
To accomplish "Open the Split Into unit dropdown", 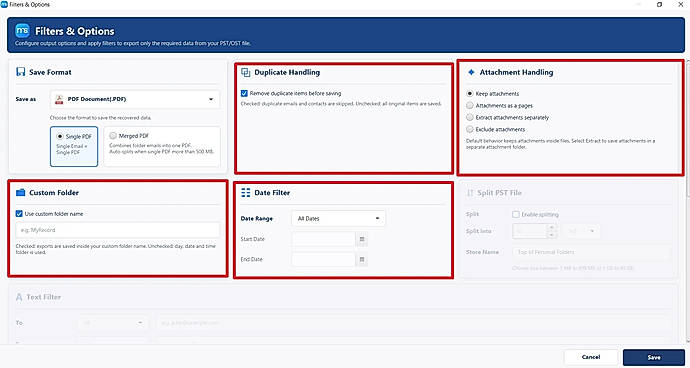I will pos(582,231).
